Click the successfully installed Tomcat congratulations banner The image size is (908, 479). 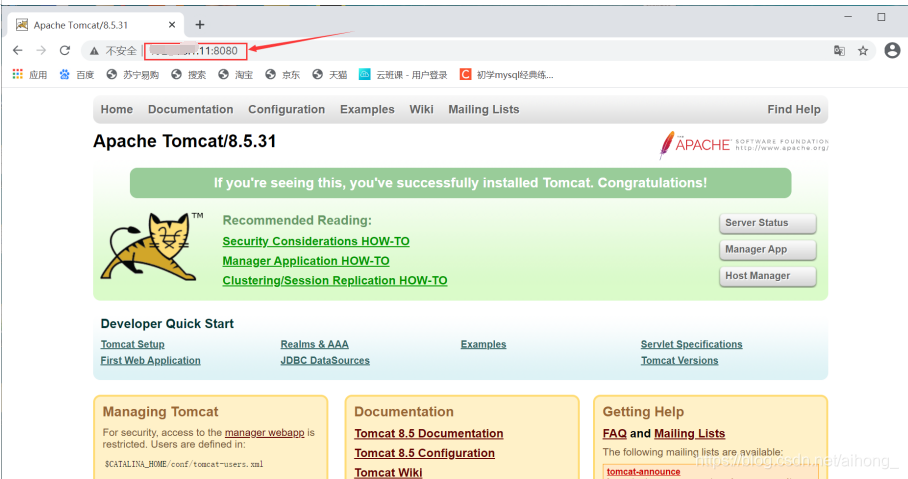tap(460, 183)
